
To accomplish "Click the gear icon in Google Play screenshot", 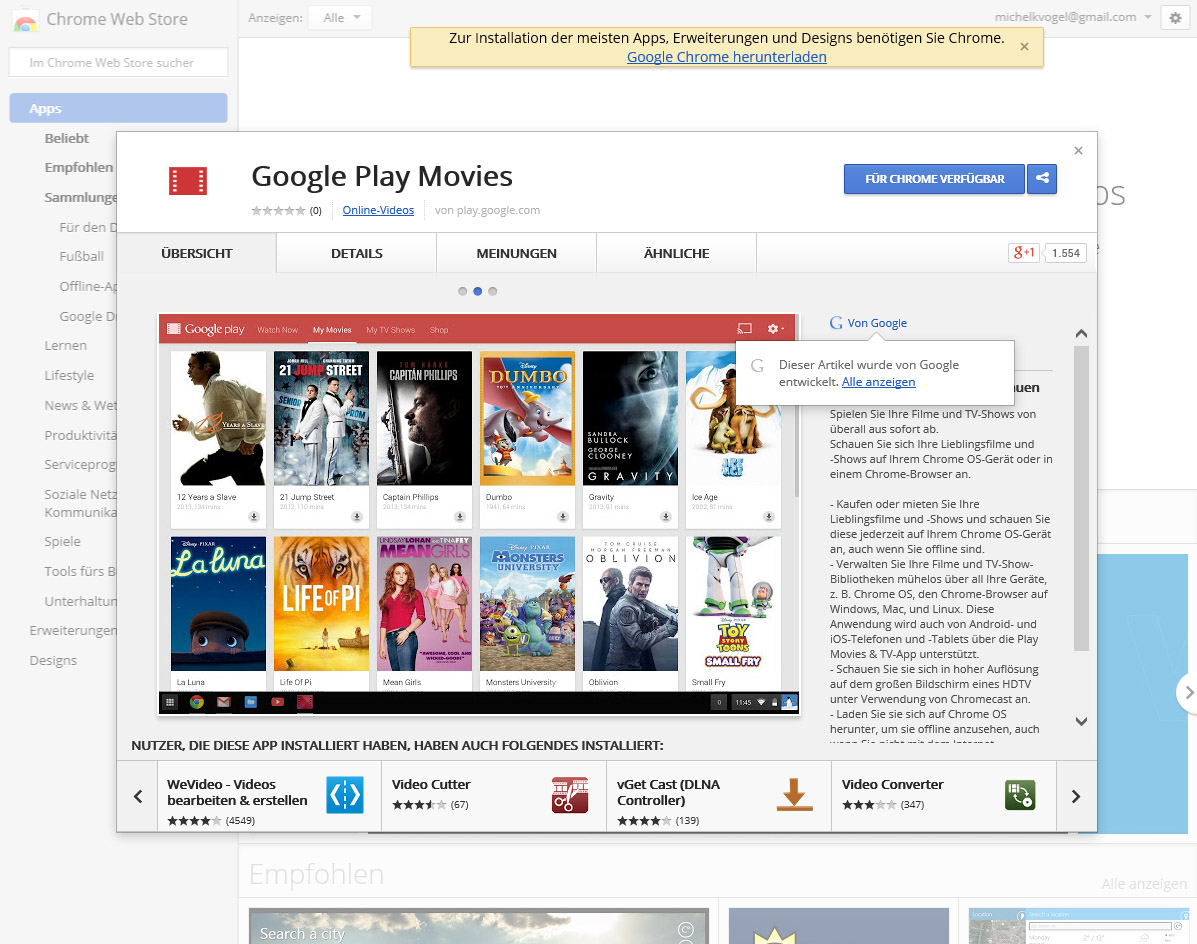I will 774,328.
